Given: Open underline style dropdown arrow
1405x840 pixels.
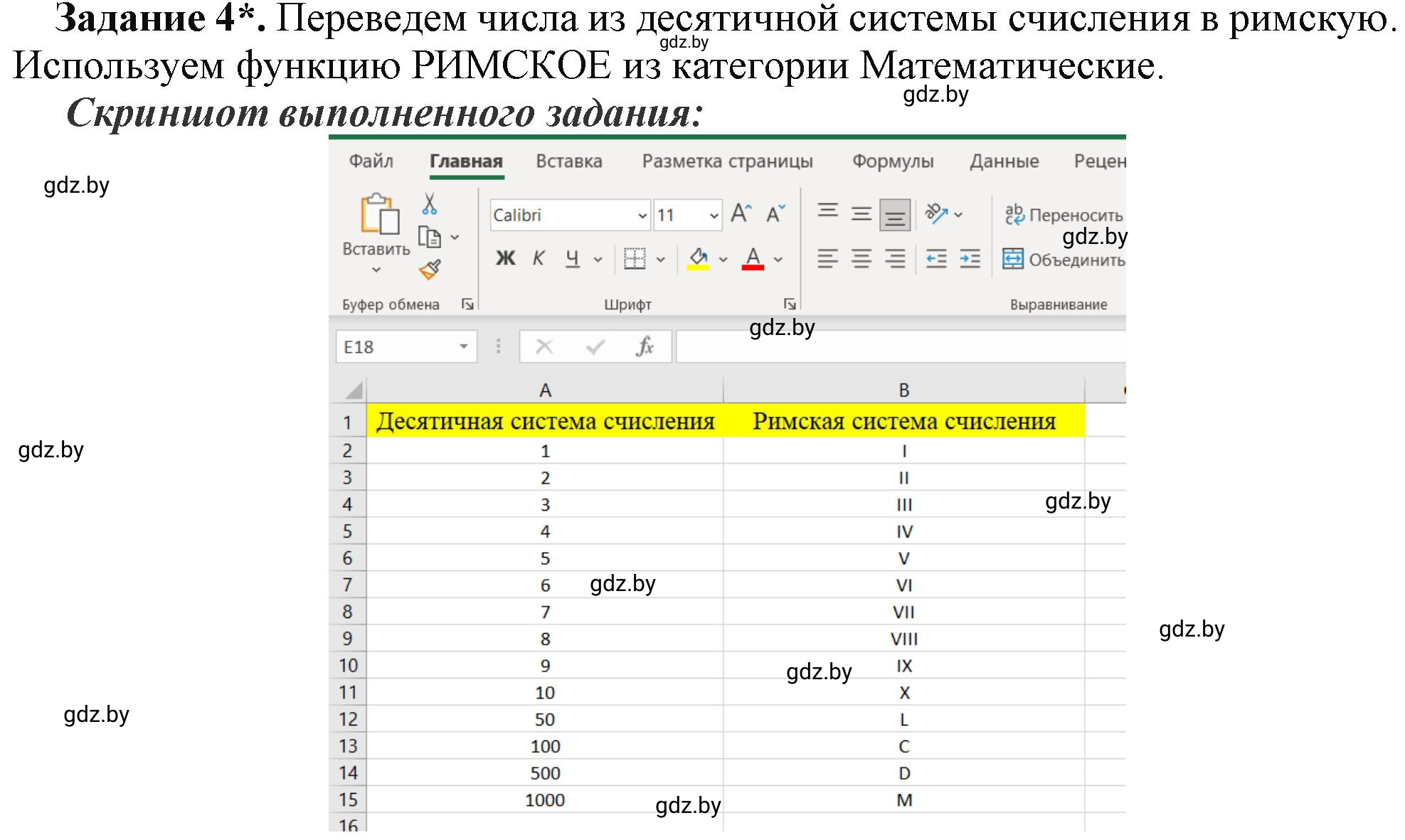Looking at the screenshot, I should pos(598,260).
